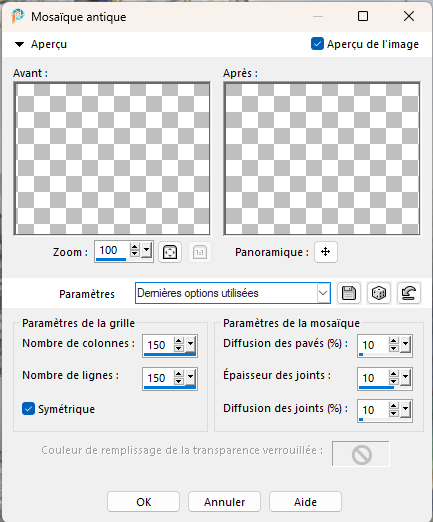Click the OK button

tap(143, 501)
